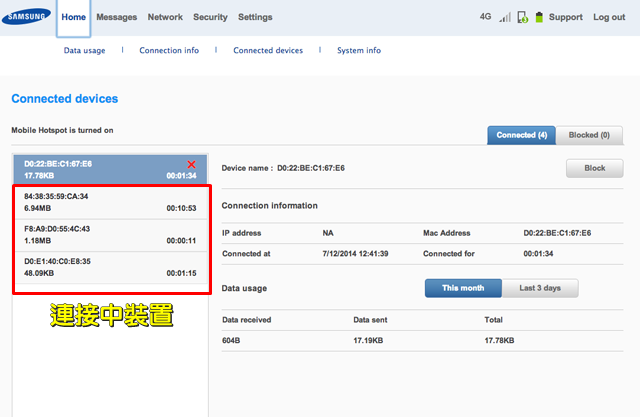Click the Connected at timestamp 7/12/2014 12:41:39
The image size is (640, 417).
click(355, 254)
